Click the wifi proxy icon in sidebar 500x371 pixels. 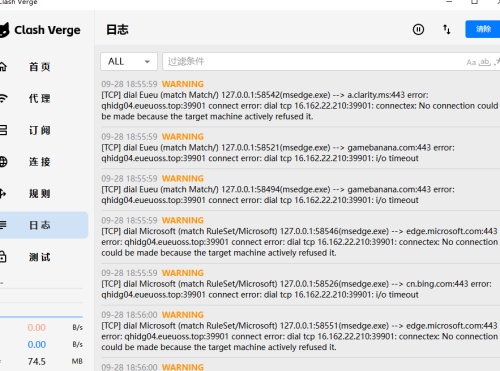3,98
